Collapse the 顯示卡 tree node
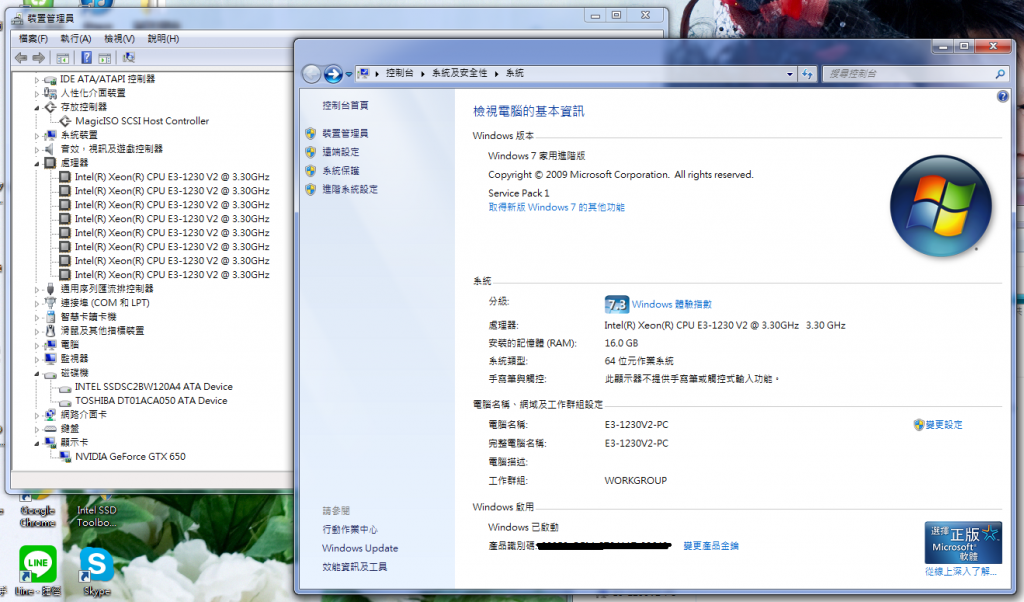Screen dimensions: 1024x602 coord(37,443)
